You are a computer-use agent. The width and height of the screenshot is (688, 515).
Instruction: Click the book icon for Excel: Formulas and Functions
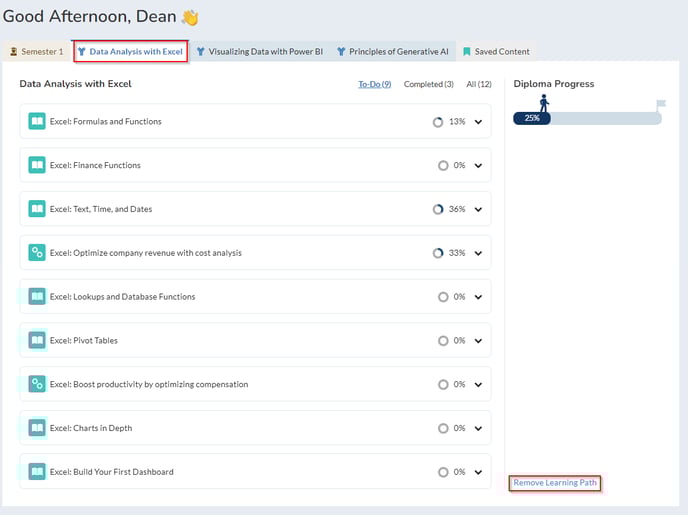tap(37, 121)
